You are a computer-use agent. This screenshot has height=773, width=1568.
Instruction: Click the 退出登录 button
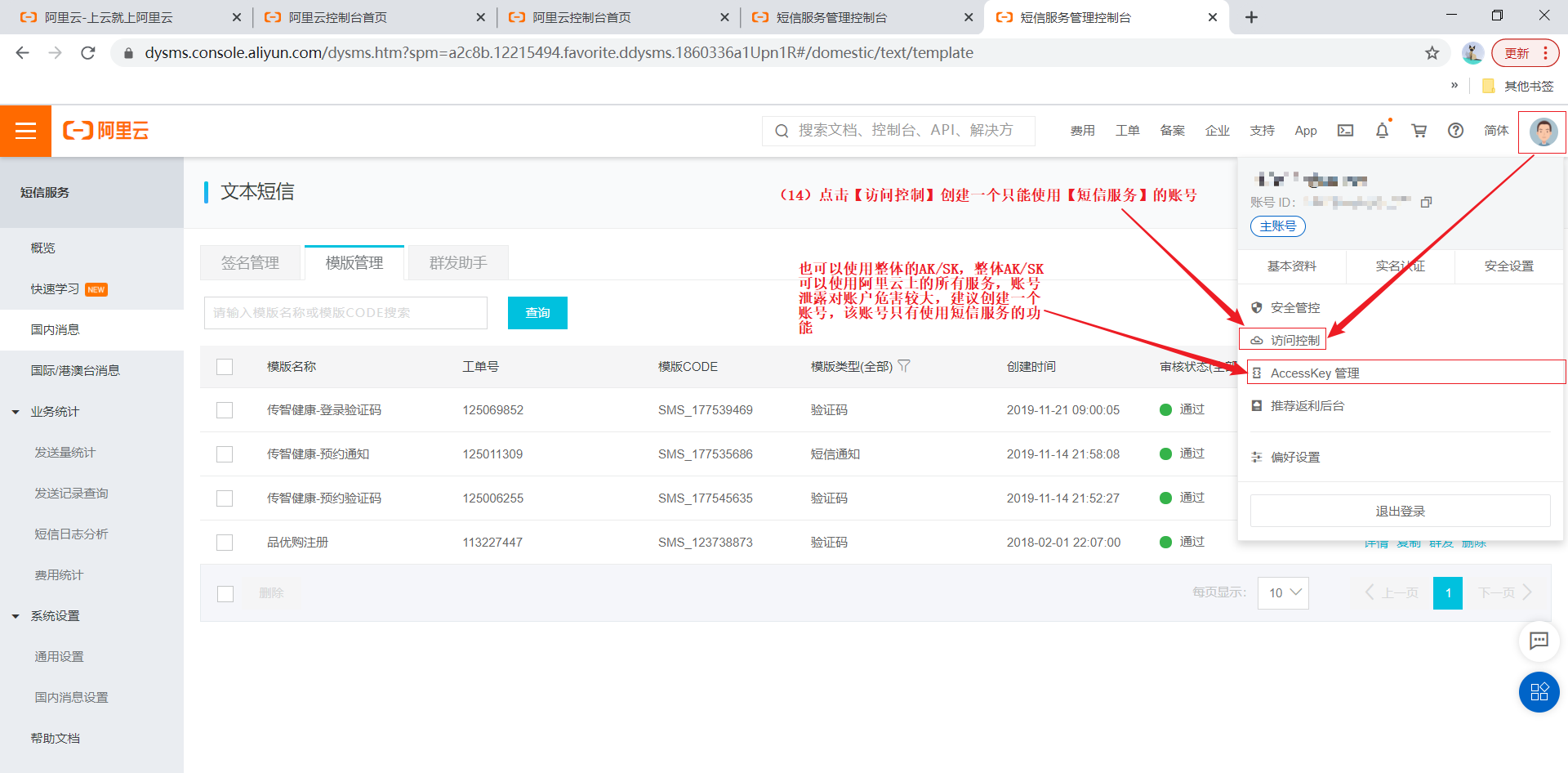[1400, 511]
